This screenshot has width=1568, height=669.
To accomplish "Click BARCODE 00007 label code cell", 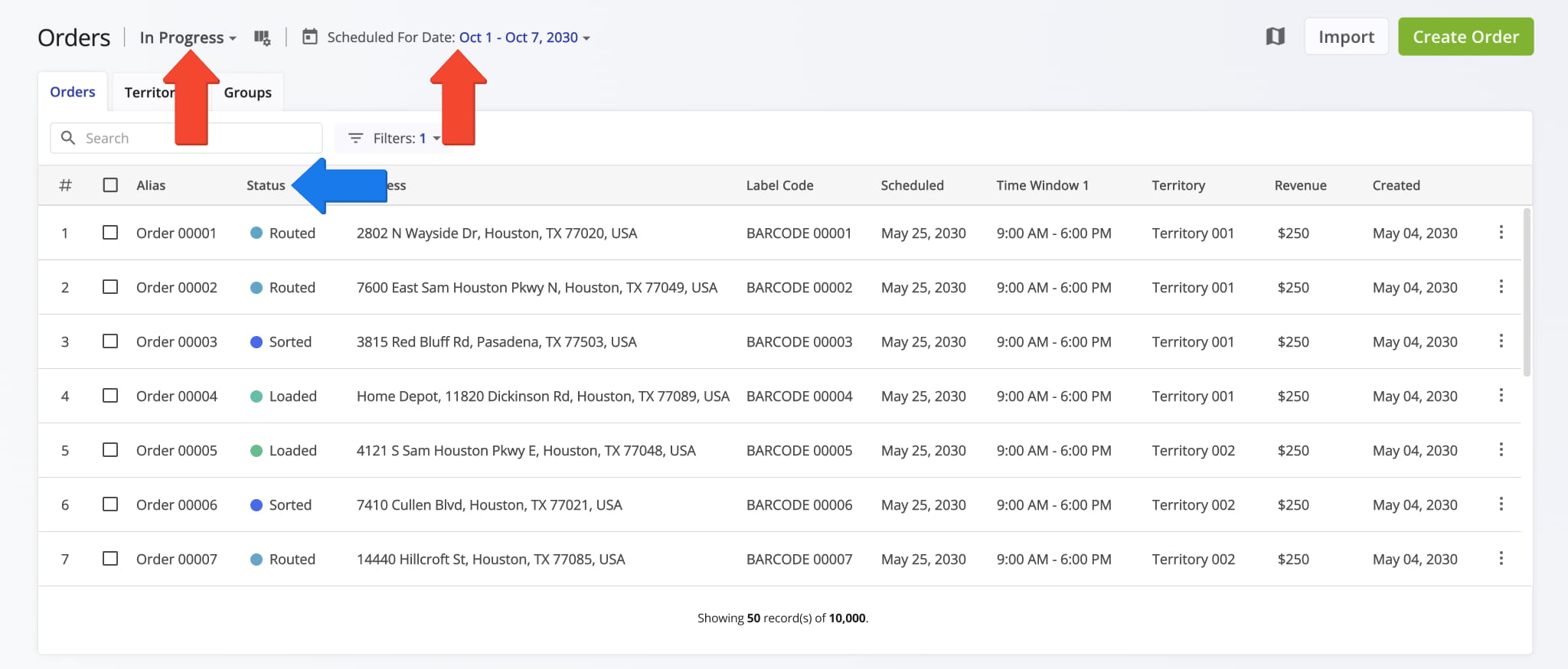I will pos(799,559).
